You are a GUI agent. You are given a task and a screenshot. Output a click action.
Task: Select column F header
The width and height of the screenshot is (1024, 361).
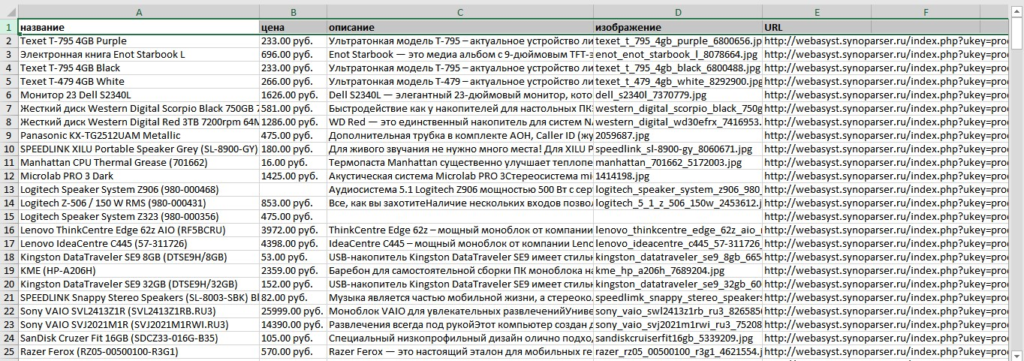[925, 12]
